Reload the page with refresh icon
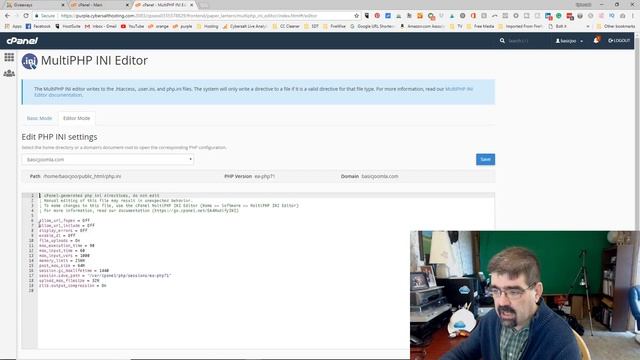 coord(26,16)
